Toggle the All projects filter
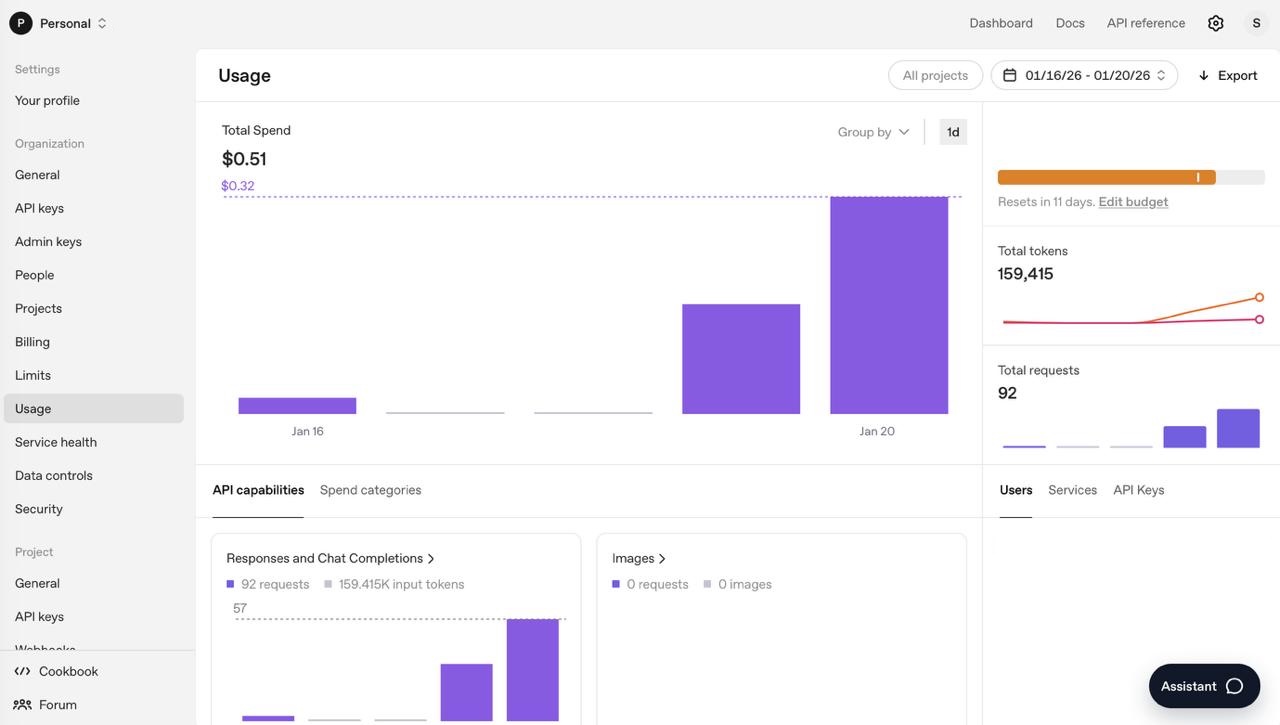This screenshot has height=725, width=1280. (x=935, y=75)
